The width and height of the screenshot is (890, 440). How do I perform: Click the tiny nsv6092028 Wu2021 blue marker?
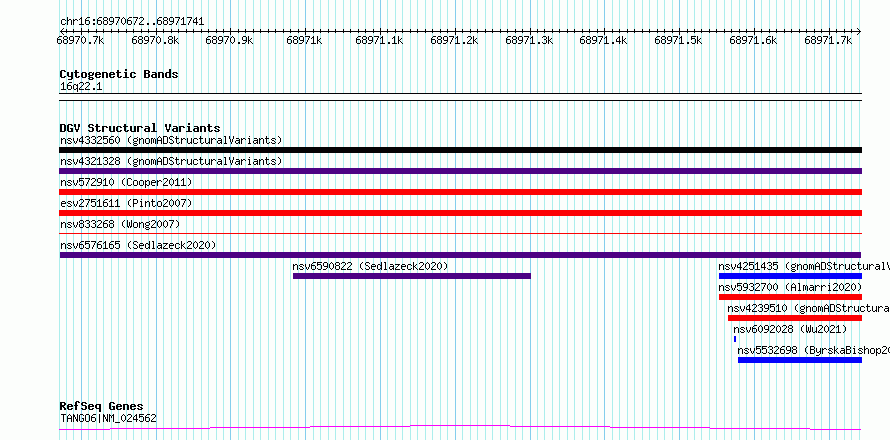point(735,339)
